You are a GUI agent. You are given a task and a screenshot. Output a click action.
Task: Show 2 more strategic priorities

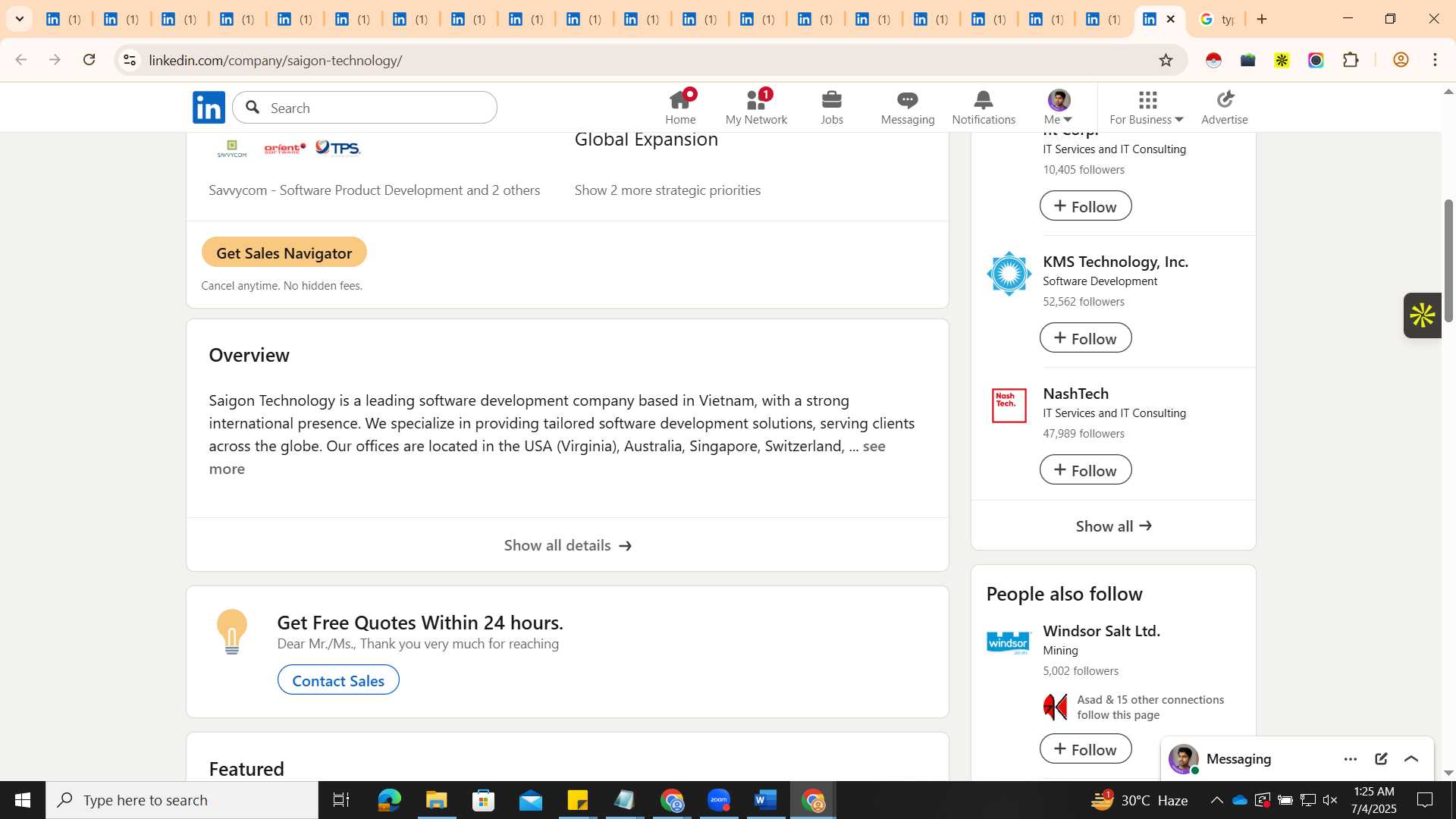(667, 190)
